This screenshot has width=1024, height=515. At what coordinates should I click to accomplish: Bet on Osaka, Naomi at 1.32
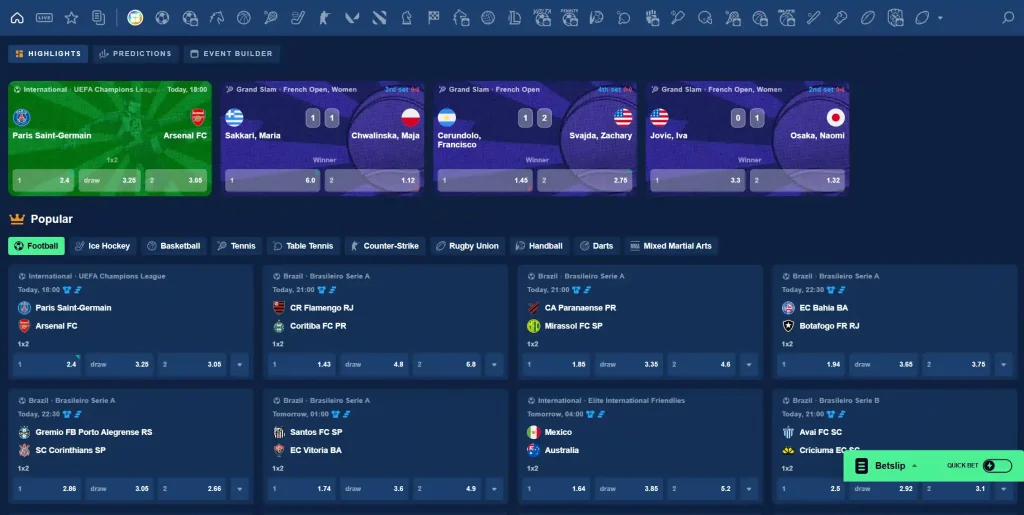click(x=797, y=180)
